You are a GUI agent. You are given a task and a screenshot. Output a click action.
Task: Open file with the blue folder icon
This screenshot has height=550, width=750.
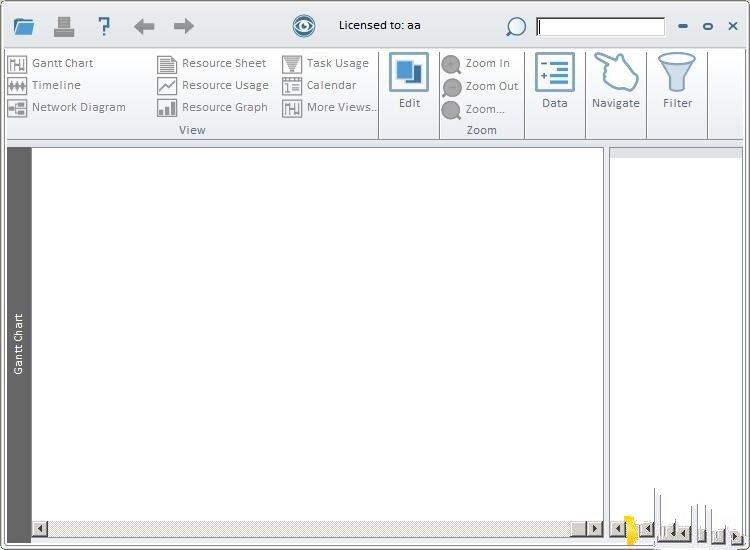point(24,26)
